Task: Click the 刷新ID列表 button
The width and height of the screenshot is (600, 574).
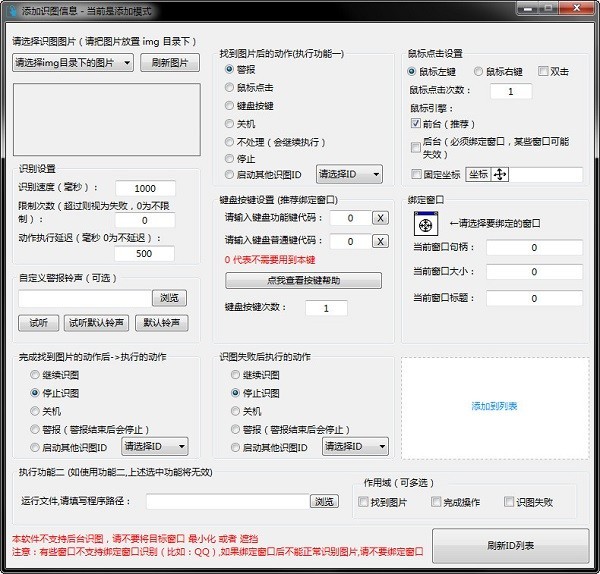Action: [510, 546]
